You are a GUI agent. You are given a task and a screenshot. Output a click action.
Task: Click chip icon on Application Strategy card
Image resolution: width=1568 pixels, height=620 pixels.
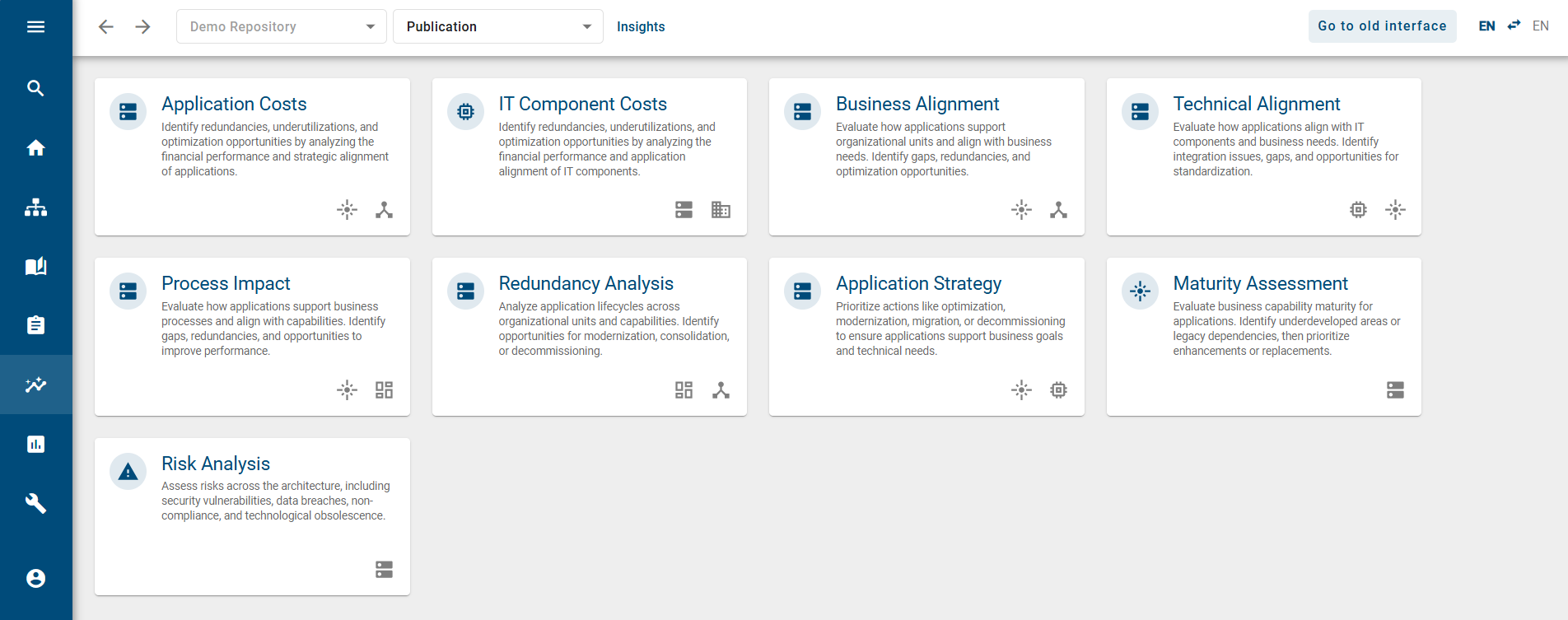coord(1059,390)
